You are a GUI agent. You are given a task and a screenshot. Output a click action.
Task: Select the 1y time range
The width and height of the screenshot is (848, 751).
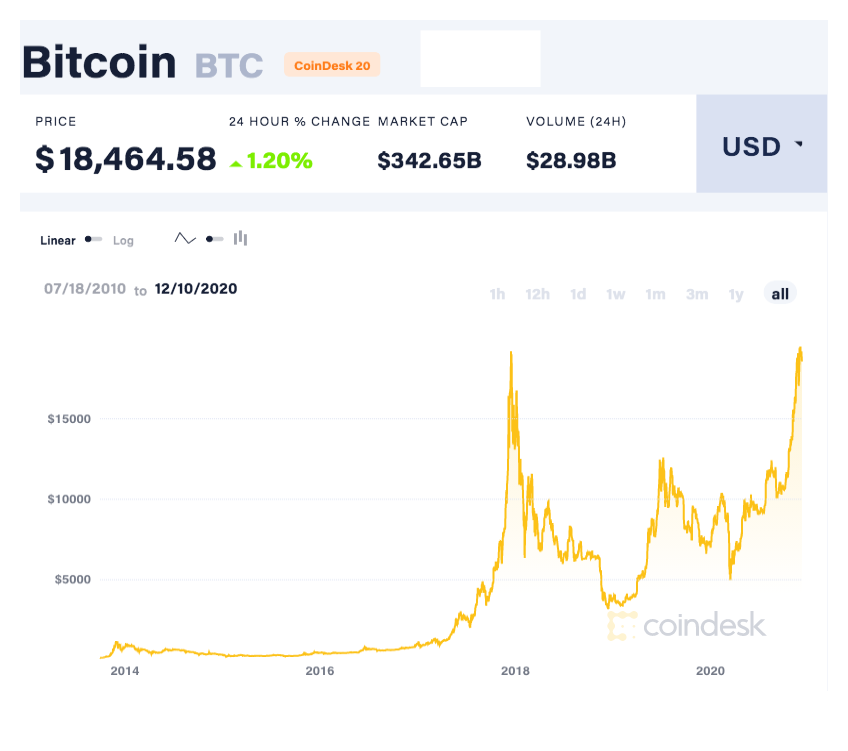tap(736, 294)
